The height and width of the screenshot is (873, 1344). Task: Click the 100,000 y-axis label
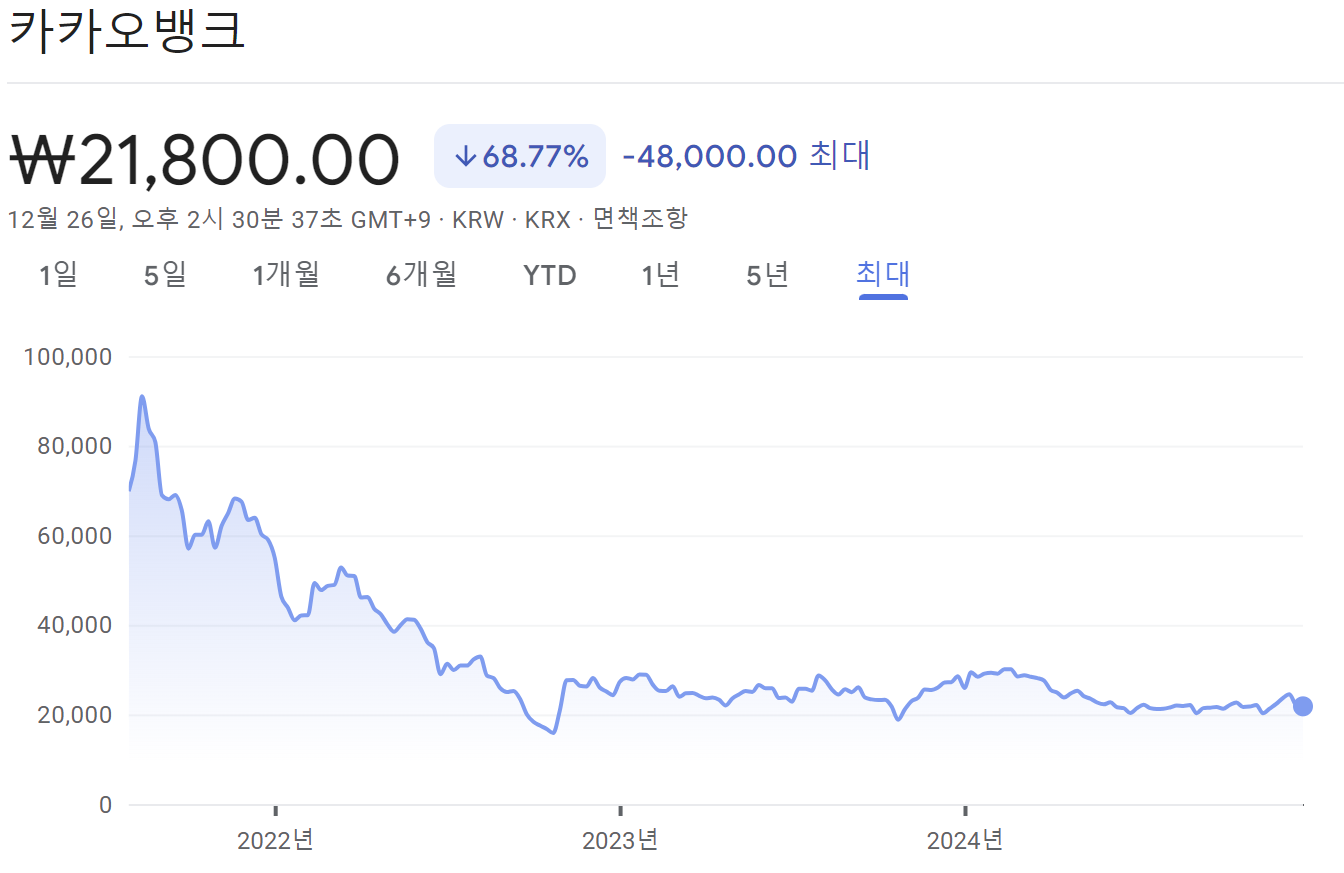66,357
